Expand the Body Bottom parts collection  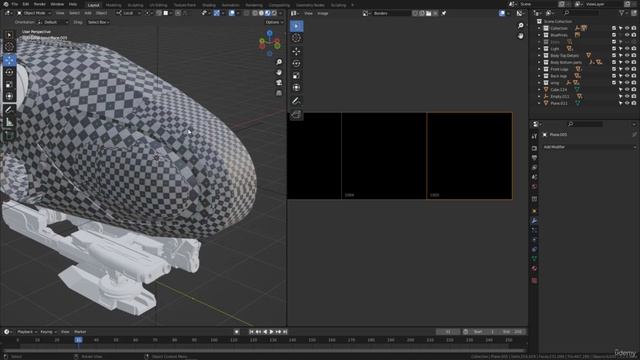pos(539,62)
